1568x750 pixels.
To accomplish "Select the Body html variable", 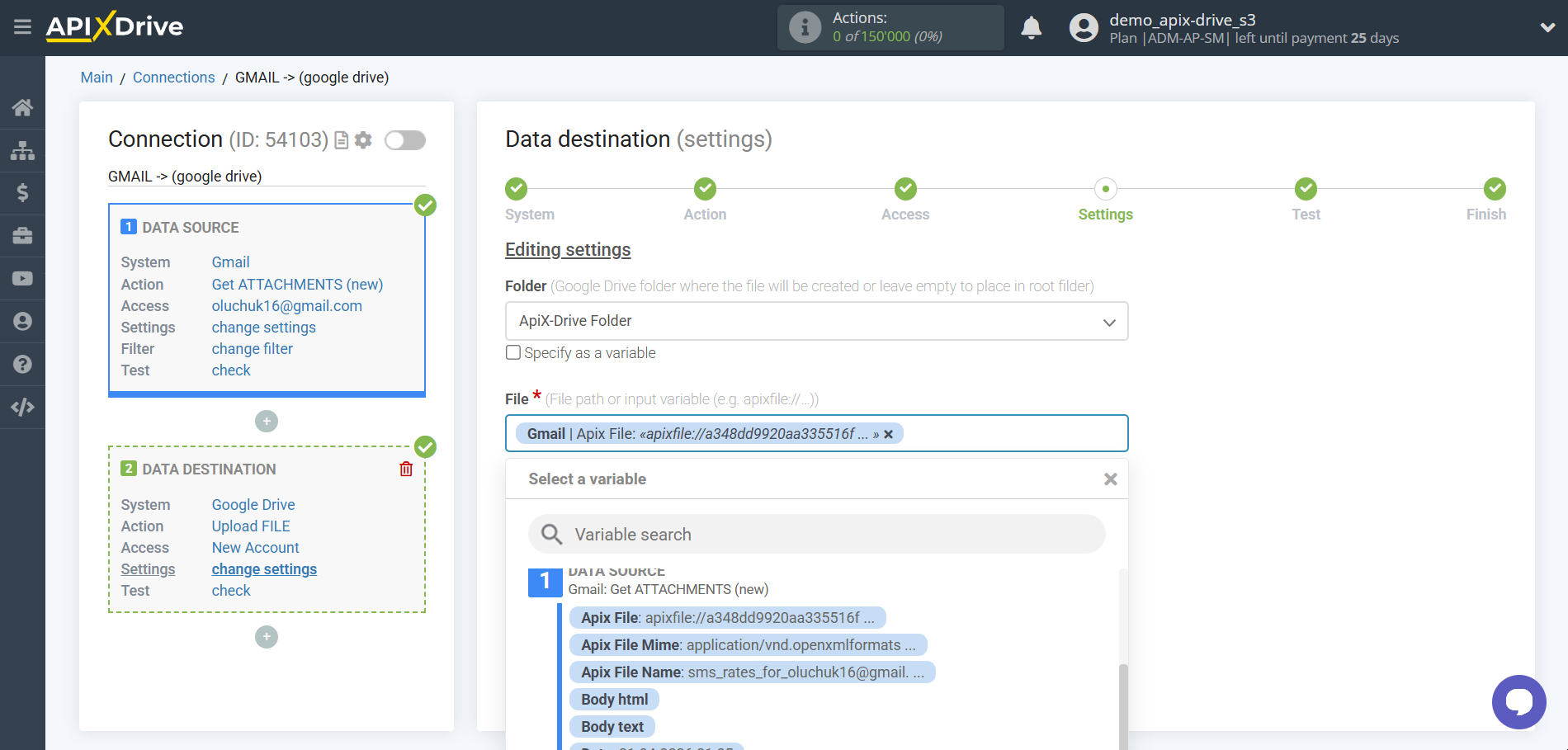I will coord(614,700).
